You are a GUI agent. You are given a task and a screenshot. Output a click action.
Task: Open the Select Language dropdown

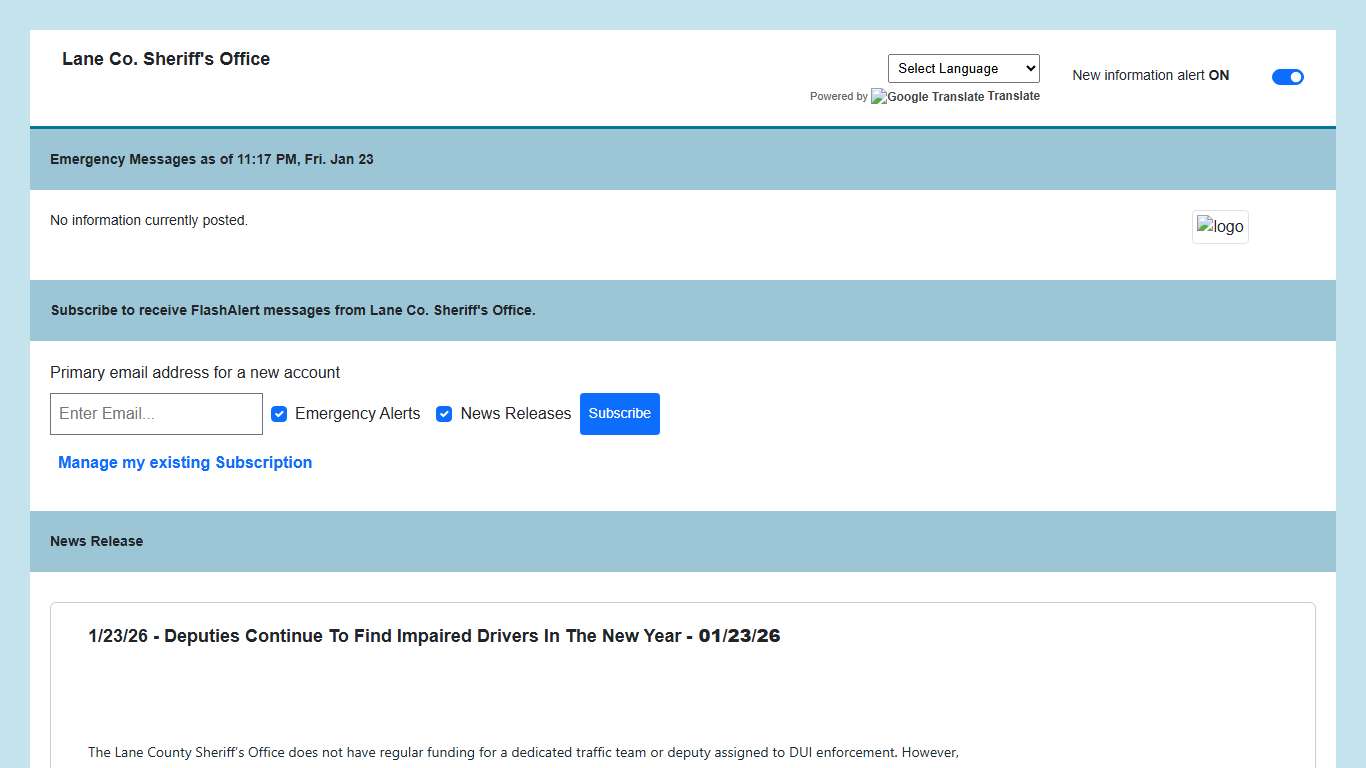point(963,69)
